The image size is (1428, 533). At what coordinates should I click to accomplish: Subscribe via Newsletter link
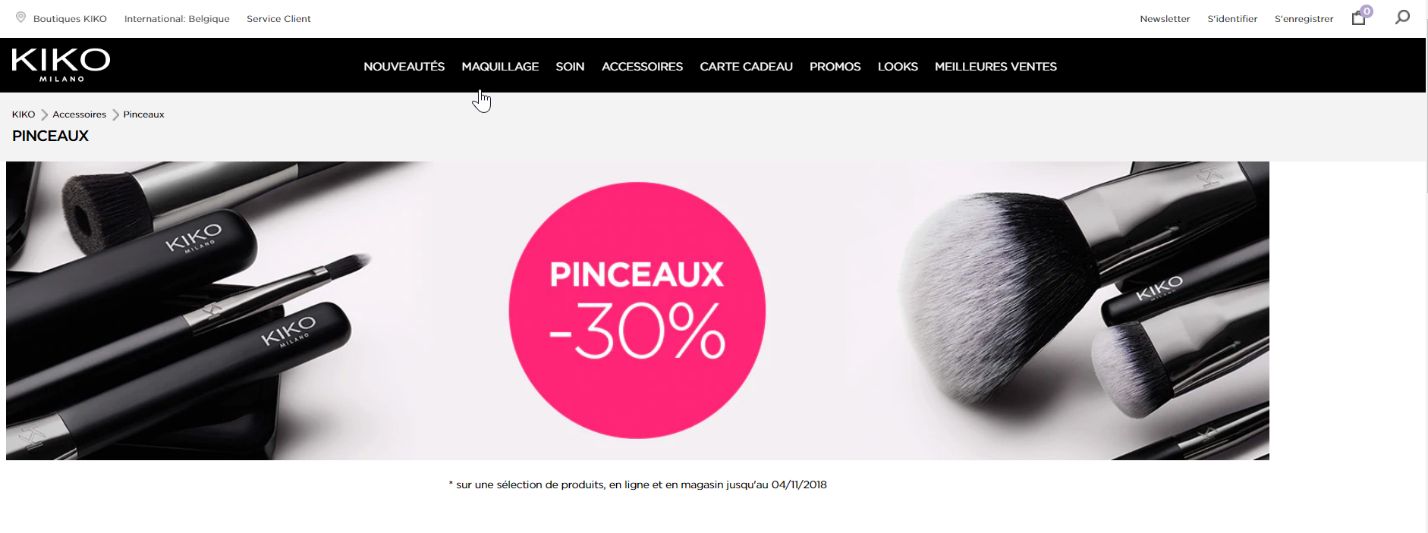pos(1165,19)
